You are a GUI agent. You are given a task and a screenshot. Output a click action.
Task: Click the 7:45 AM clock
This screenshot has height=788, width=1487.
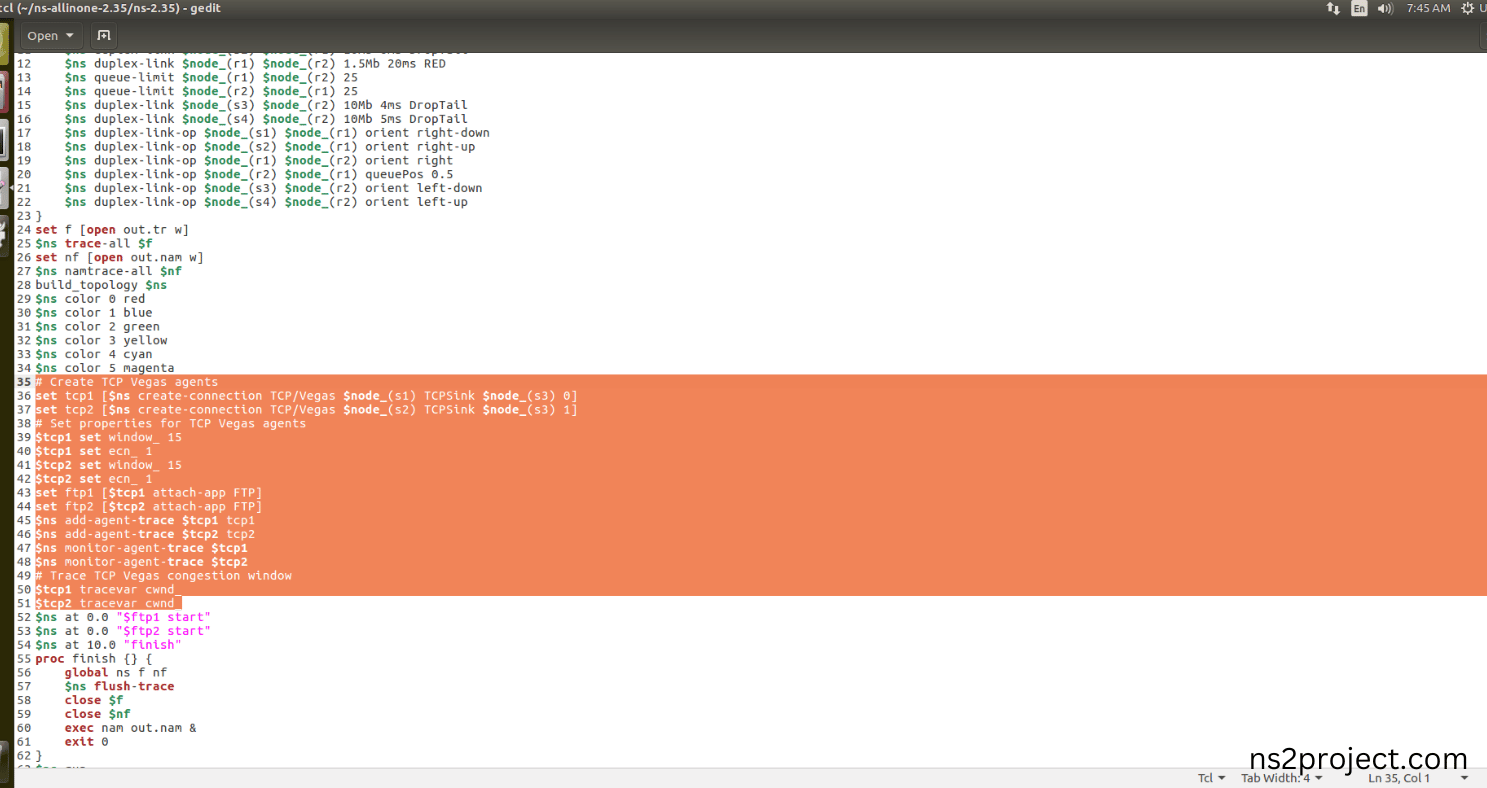coord(1428,8)
